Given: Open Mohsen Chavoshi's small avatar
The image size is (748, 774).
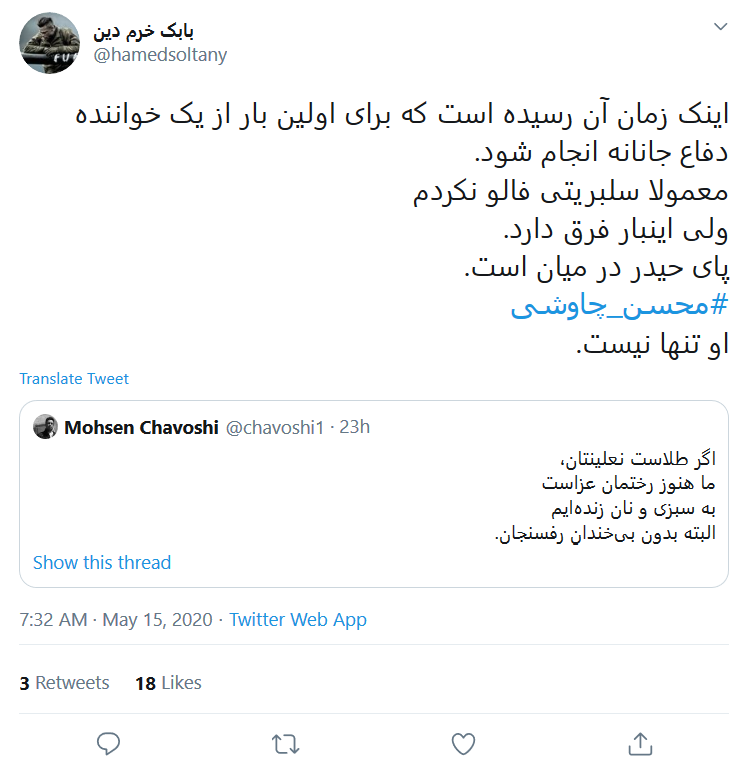Looking at the screenshot, I should point(45,427).
